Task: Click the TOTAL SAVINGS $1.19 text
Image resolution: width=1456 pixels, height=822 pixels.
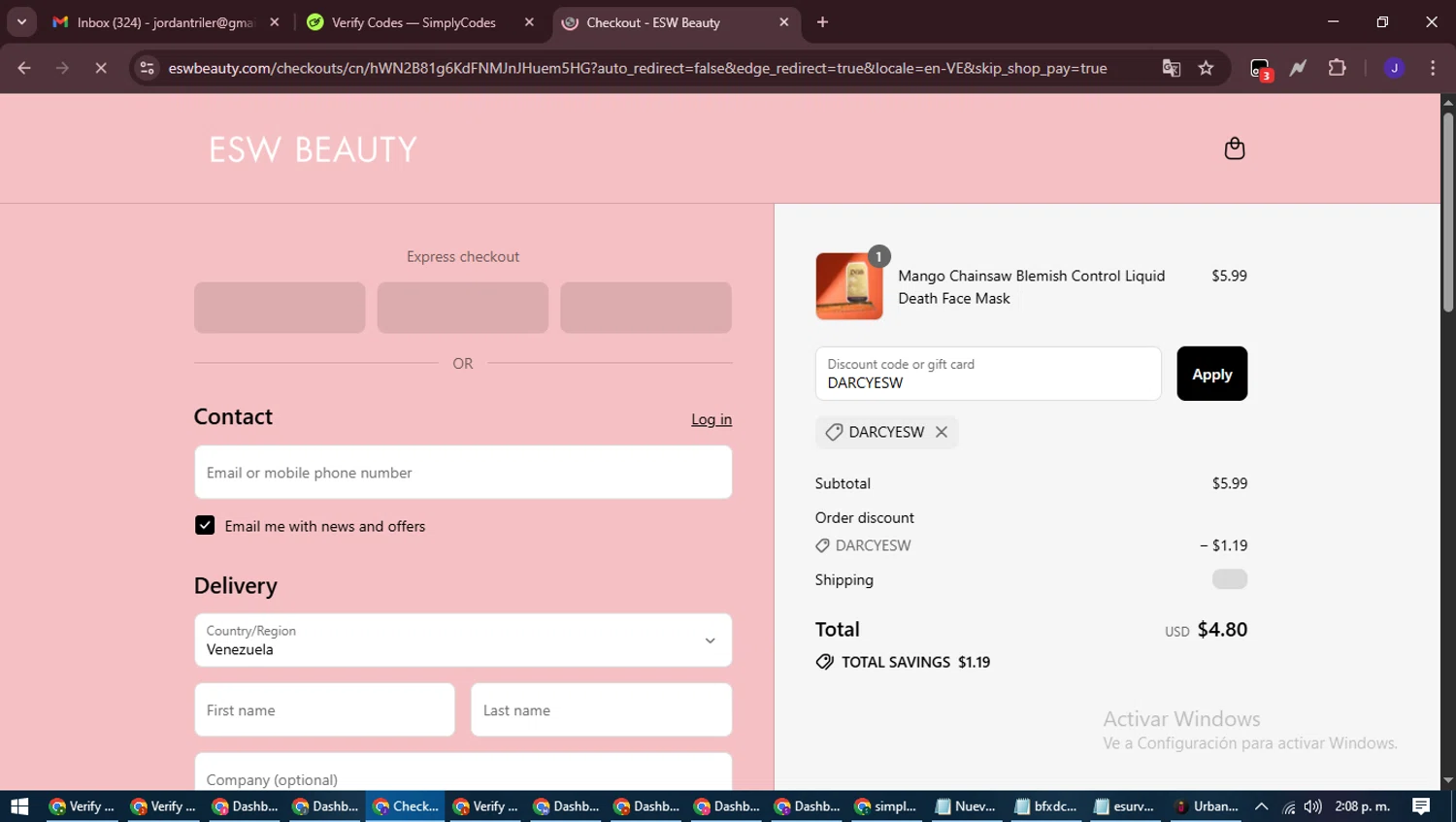Action: pyautogui.click(x=915, y=662)
